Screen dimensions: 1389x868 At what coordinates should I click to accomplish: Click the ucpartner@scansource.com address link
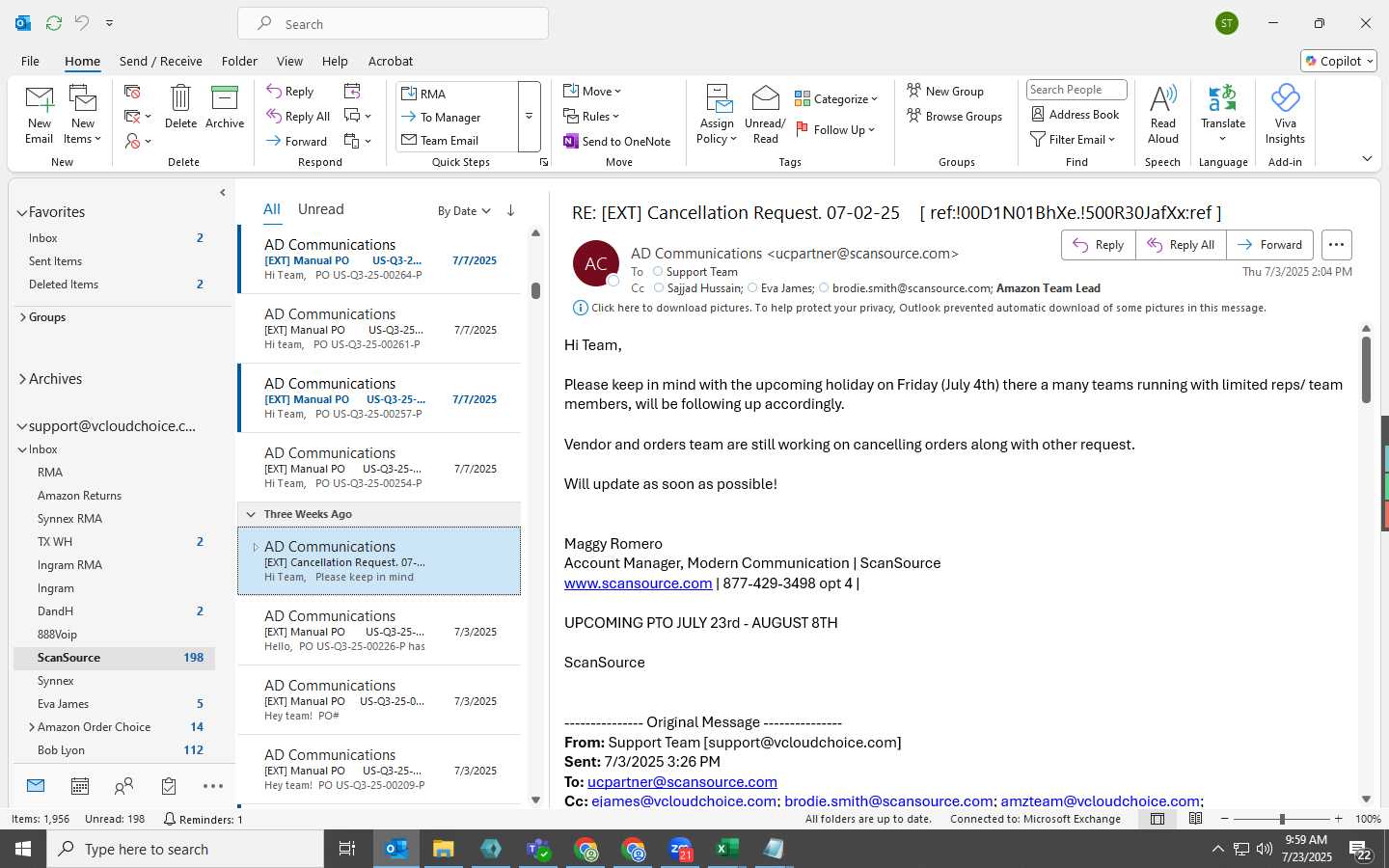[682, 782]
